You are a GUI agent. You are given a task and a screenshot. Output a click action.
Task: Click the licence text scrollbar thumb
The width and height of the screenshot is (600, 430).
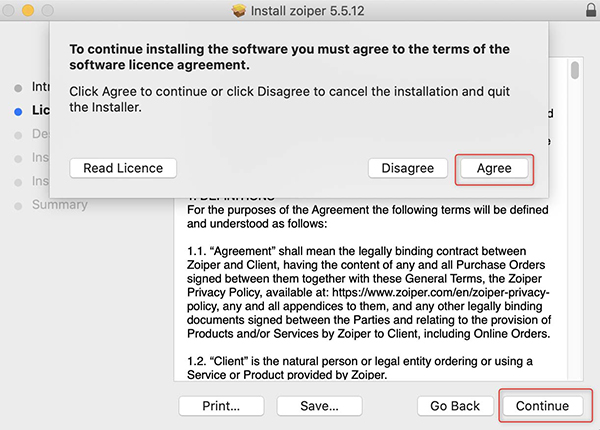pyautogui.click(x=575, y=70)
